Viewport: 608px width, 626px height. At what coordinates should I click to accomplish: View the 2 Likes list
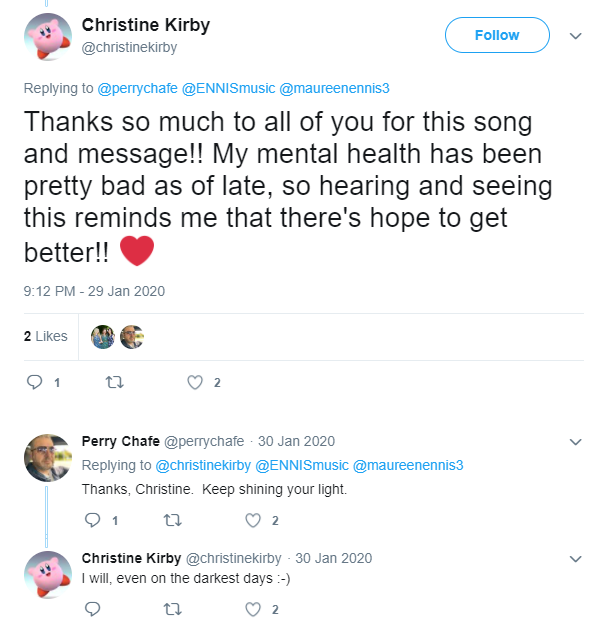(46, 336)
